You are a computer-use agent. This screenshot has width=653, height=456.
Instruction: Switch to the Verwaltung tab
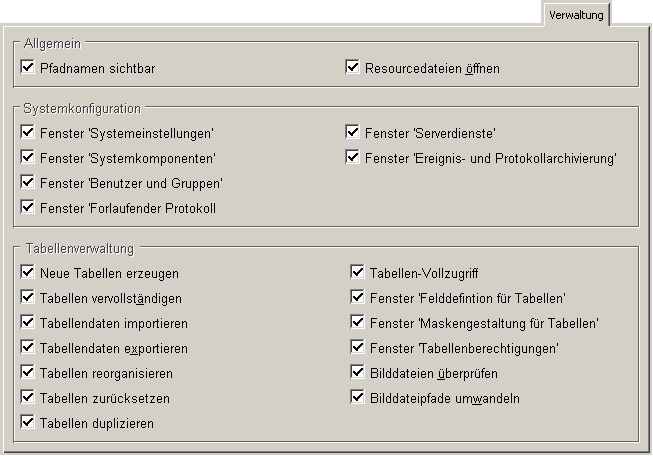(x=576, y=15)
